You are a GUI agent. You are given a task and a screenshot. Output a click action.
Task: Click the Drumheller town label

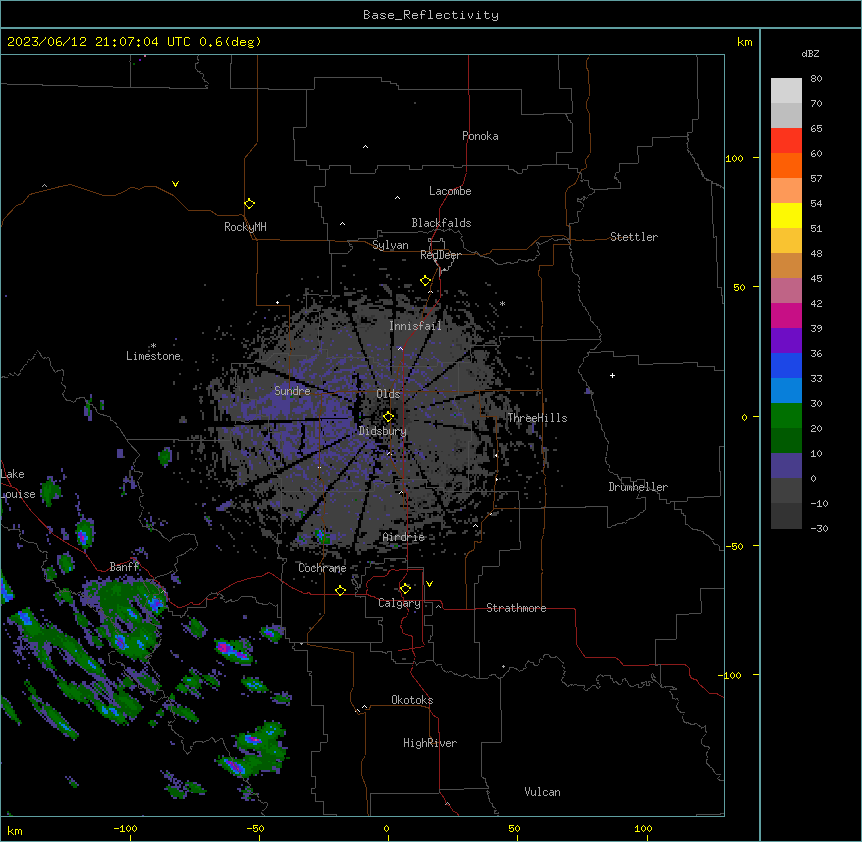coord(638,487)
